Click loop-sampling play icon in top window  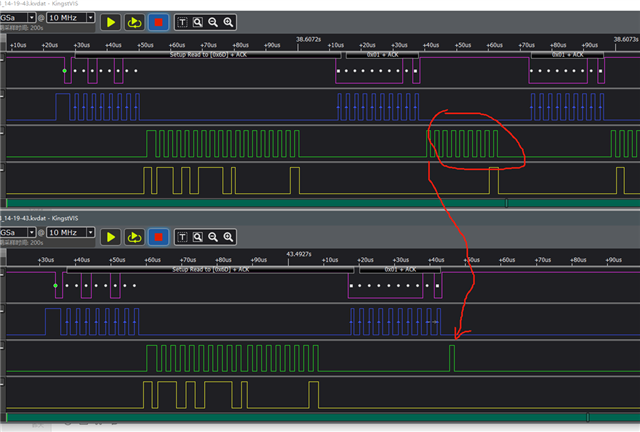134,22
